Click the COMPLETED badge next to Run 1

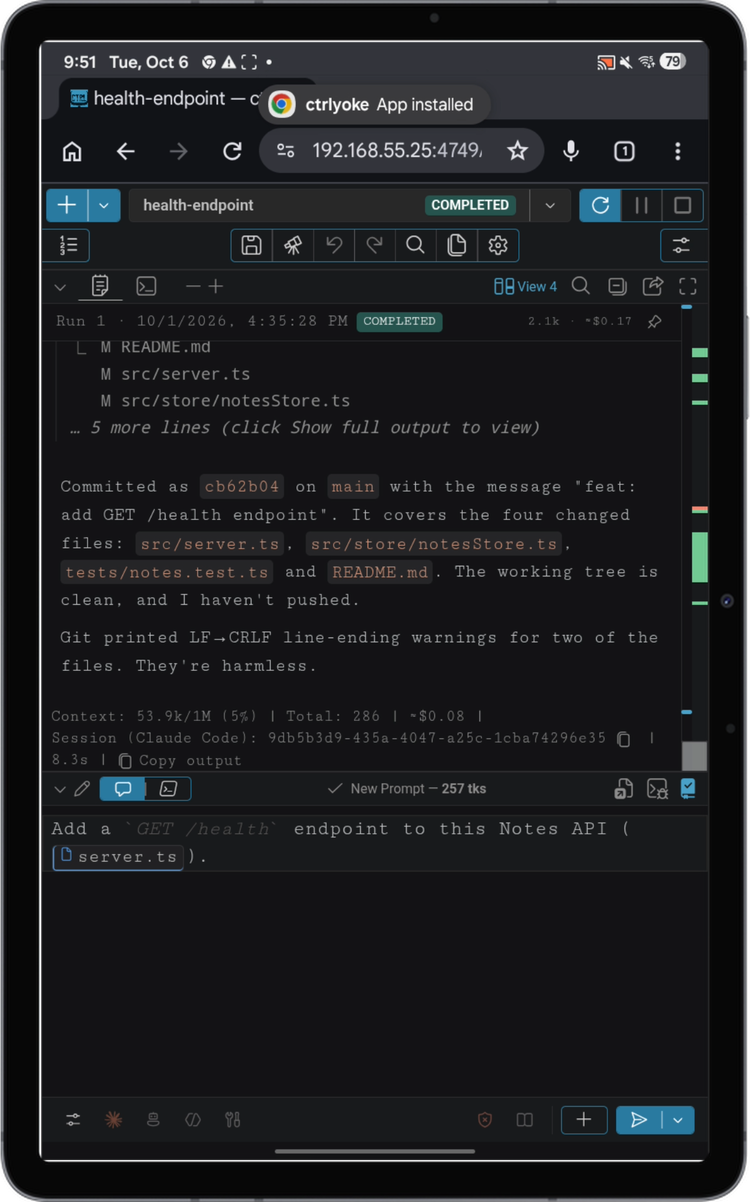click(399, 321)
